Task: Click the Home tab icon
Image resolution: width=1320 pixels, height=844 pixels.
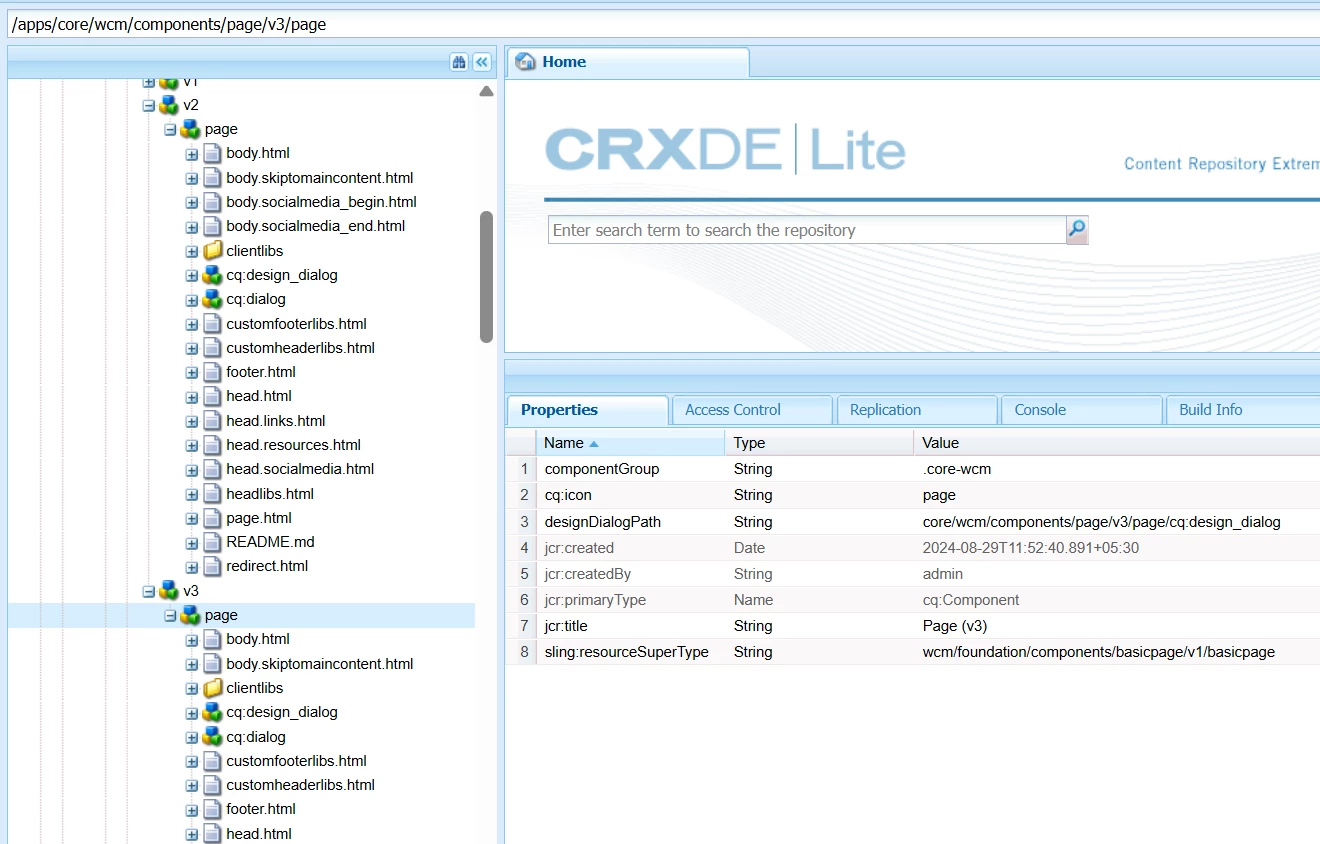Action: click(525, 62)
